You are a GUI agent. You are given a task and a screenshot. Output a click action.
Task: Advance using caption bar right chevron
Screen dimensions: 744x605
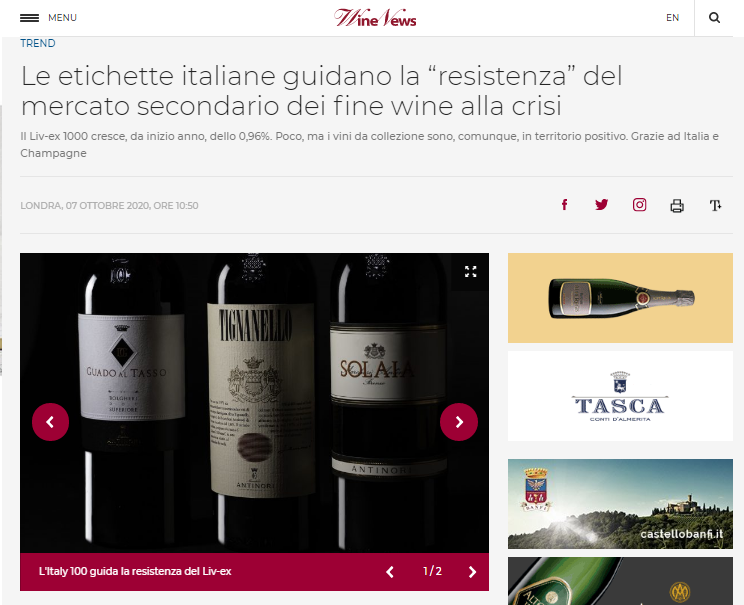click(472, 572)
